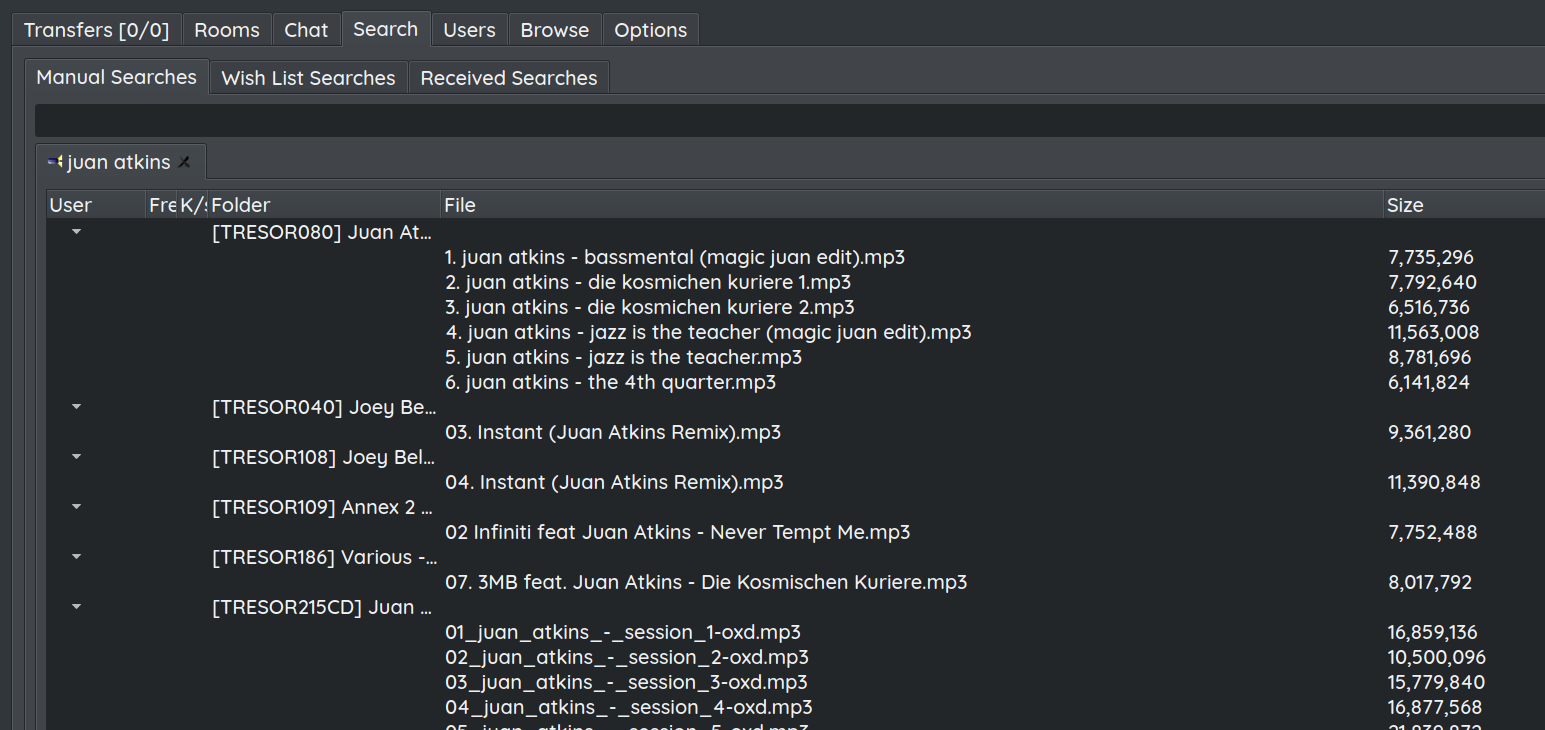Sort results by the File column header

click(912, 205)
